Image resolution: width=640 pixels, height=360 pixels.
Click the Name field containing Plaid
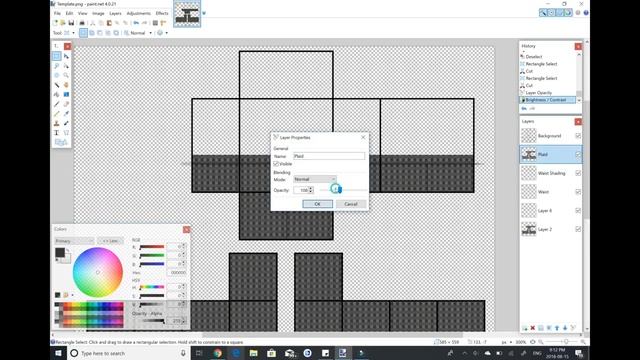click(x=329, y=156)
